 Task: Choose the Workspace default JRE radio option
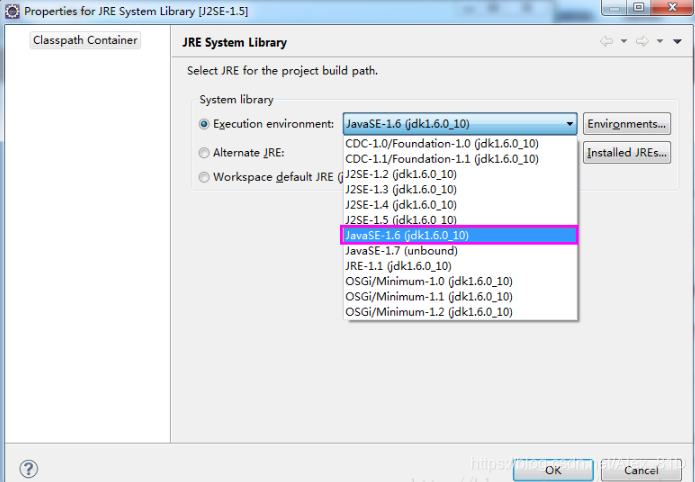tap(204, 177)
